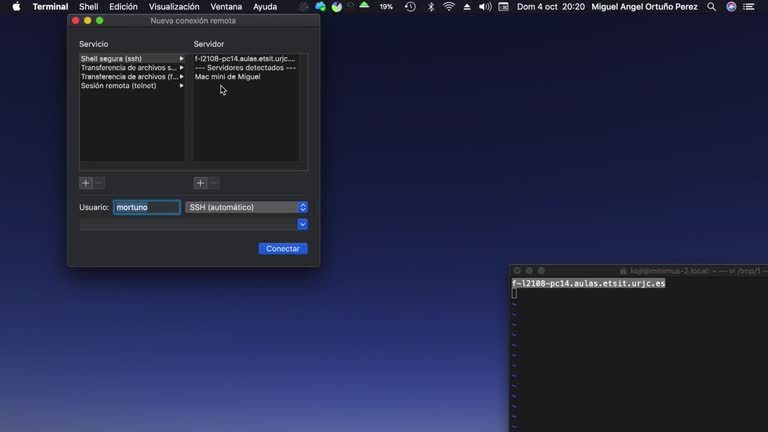Click the eject icon in menu bar
This screenshot has height=432, width=768.
467,7
